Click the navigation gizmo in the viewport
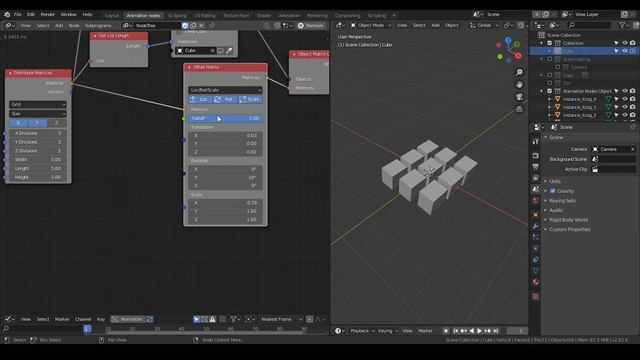Screen dimensions: 640x360 pyautogui.click(x=509, y=50)
